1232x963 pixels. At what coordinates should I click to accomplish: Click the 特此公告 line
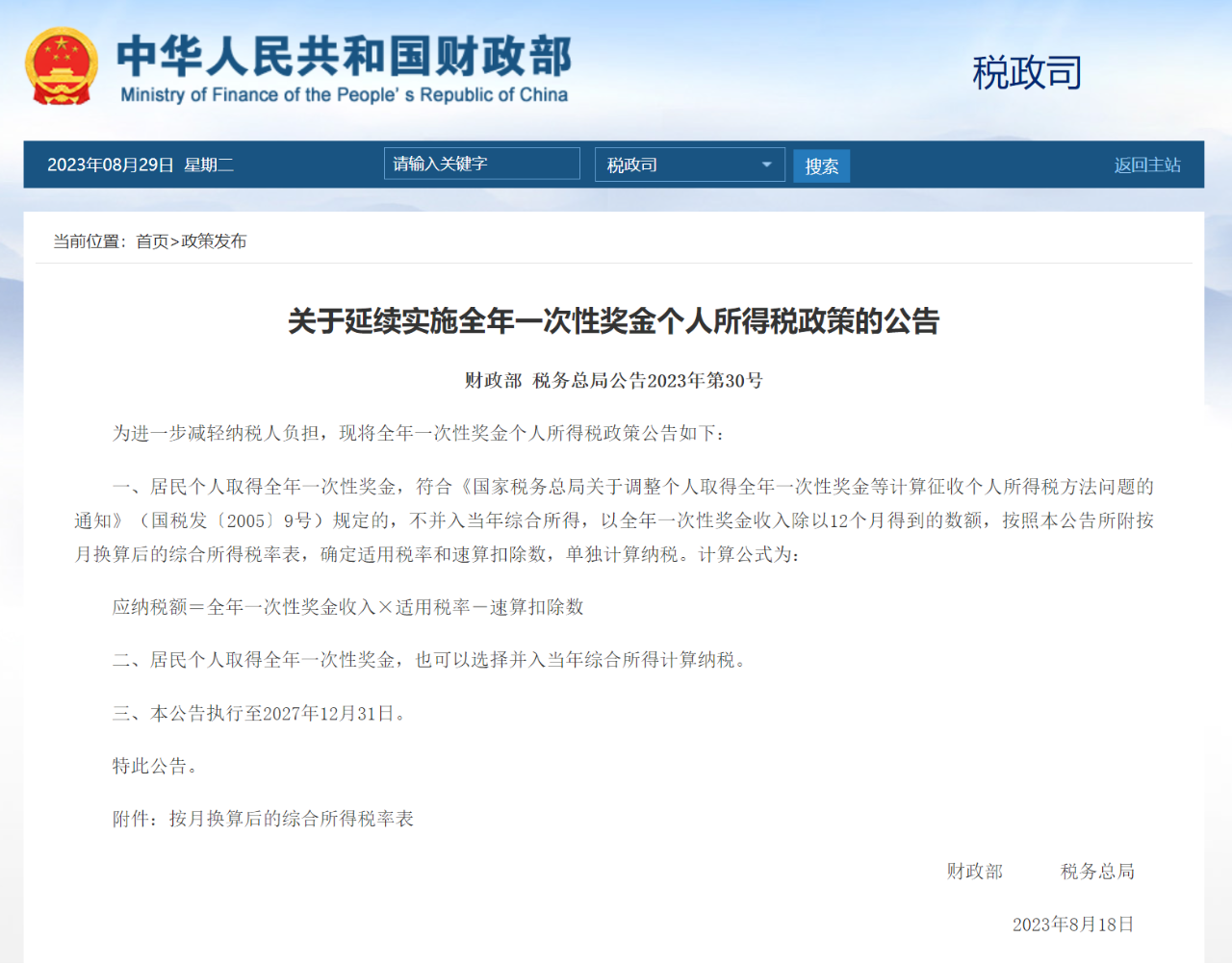pos(155,766)
